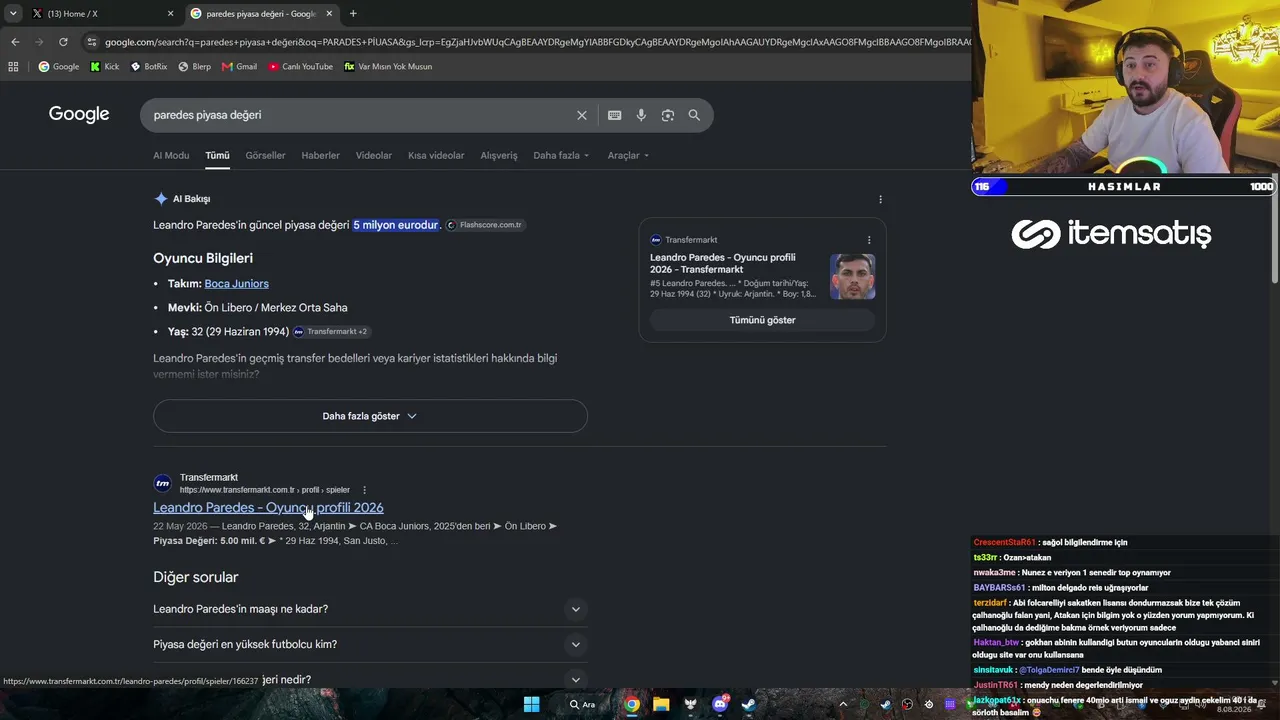Search by image with Google Lens
Viewport: 1280px width, 720px height.
click(x=668, y=115)
